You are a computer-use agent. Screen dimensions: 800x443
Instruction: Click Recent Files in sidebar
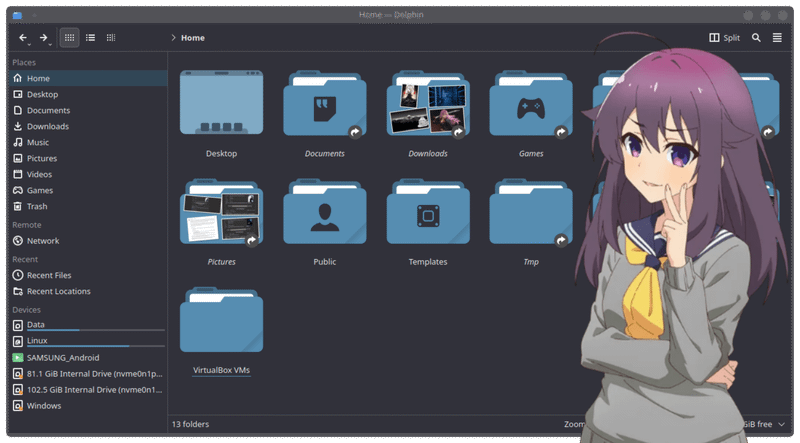click(49, 275)
